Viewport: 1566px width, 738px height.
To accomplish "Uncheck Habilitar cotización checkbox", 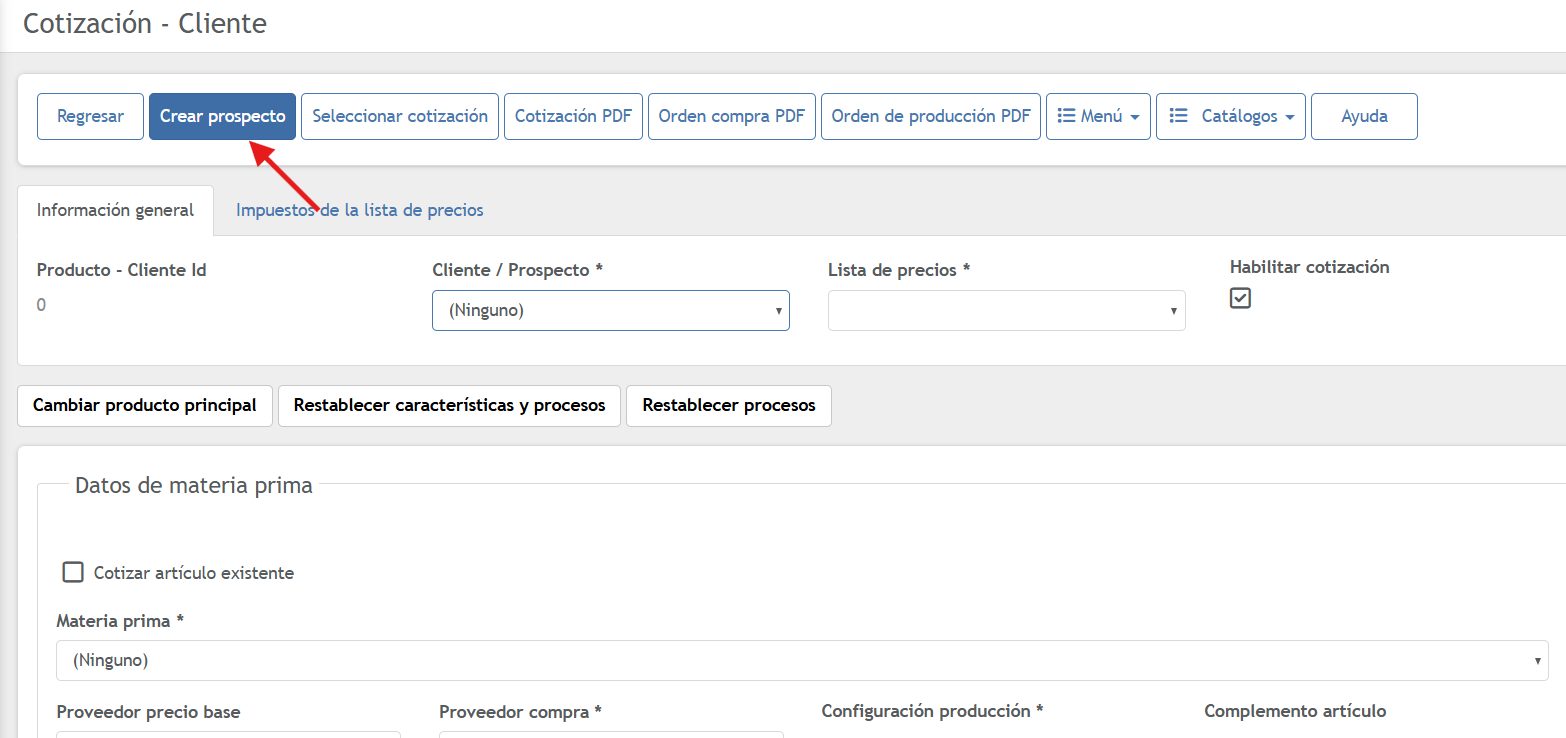I will (1241, 298).
